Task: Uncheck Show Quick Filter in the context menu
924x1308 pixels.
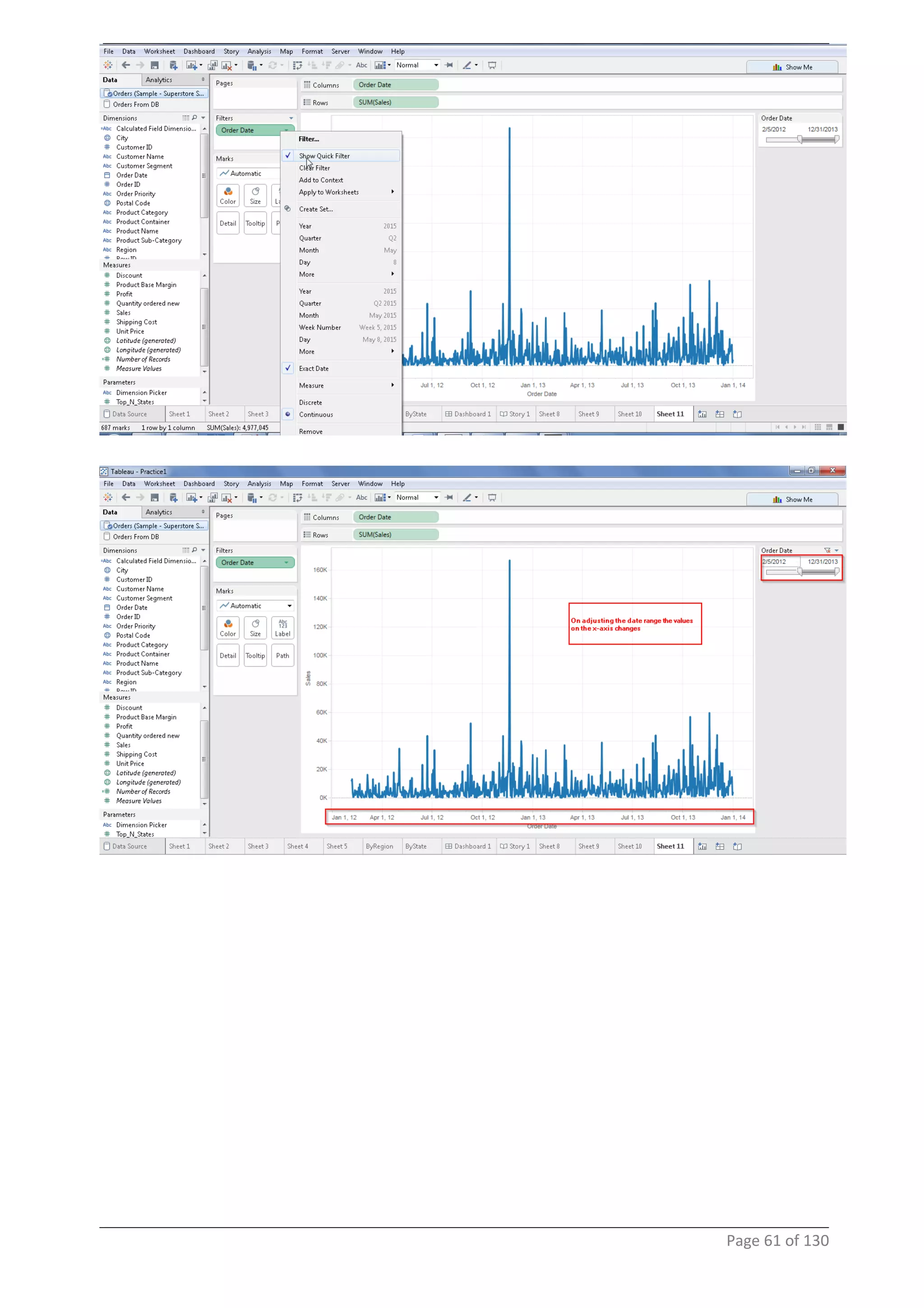Action: pos(324,156)
